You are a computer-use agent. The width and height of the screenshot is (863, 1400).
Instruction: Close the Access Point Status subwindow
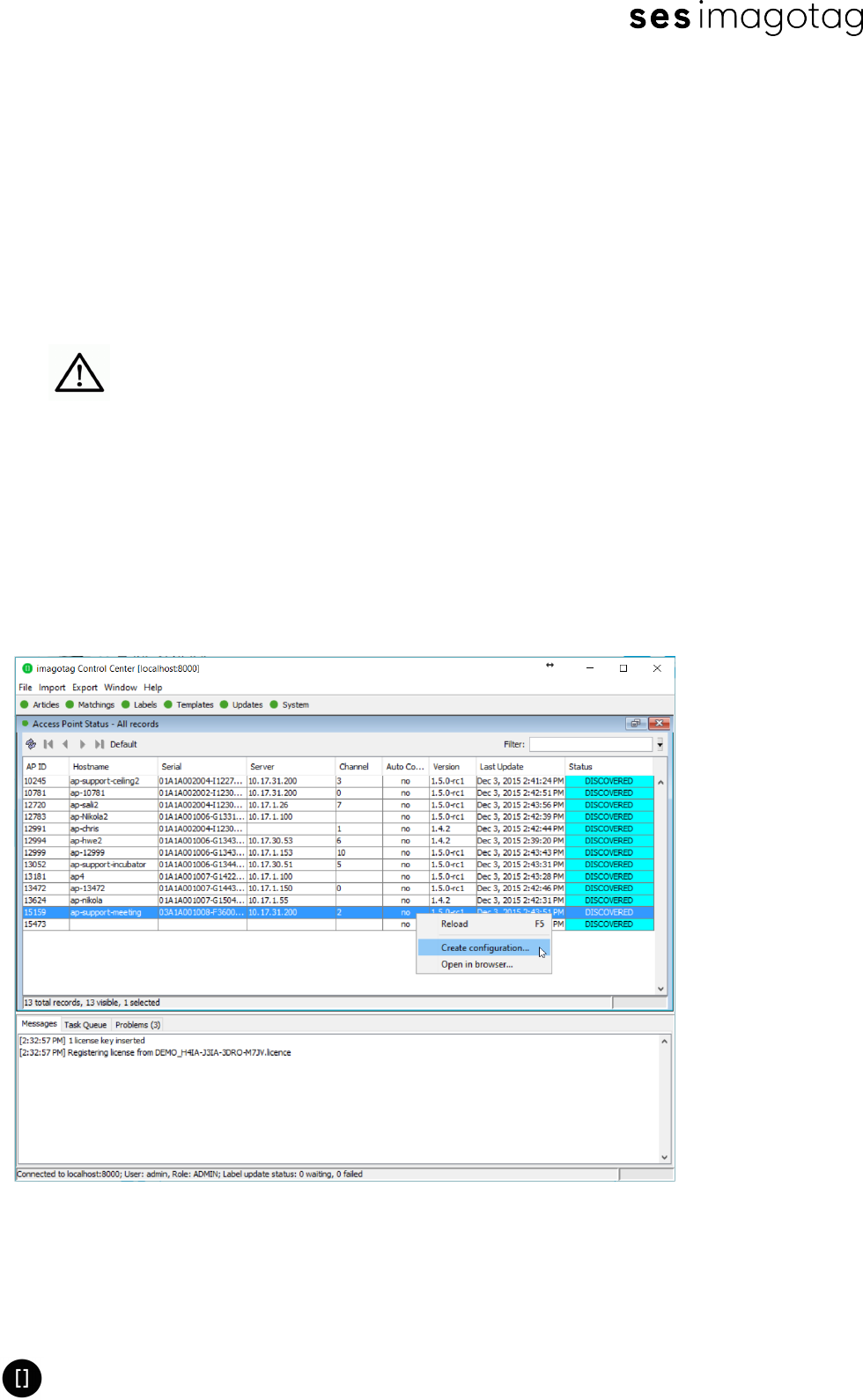659,724
